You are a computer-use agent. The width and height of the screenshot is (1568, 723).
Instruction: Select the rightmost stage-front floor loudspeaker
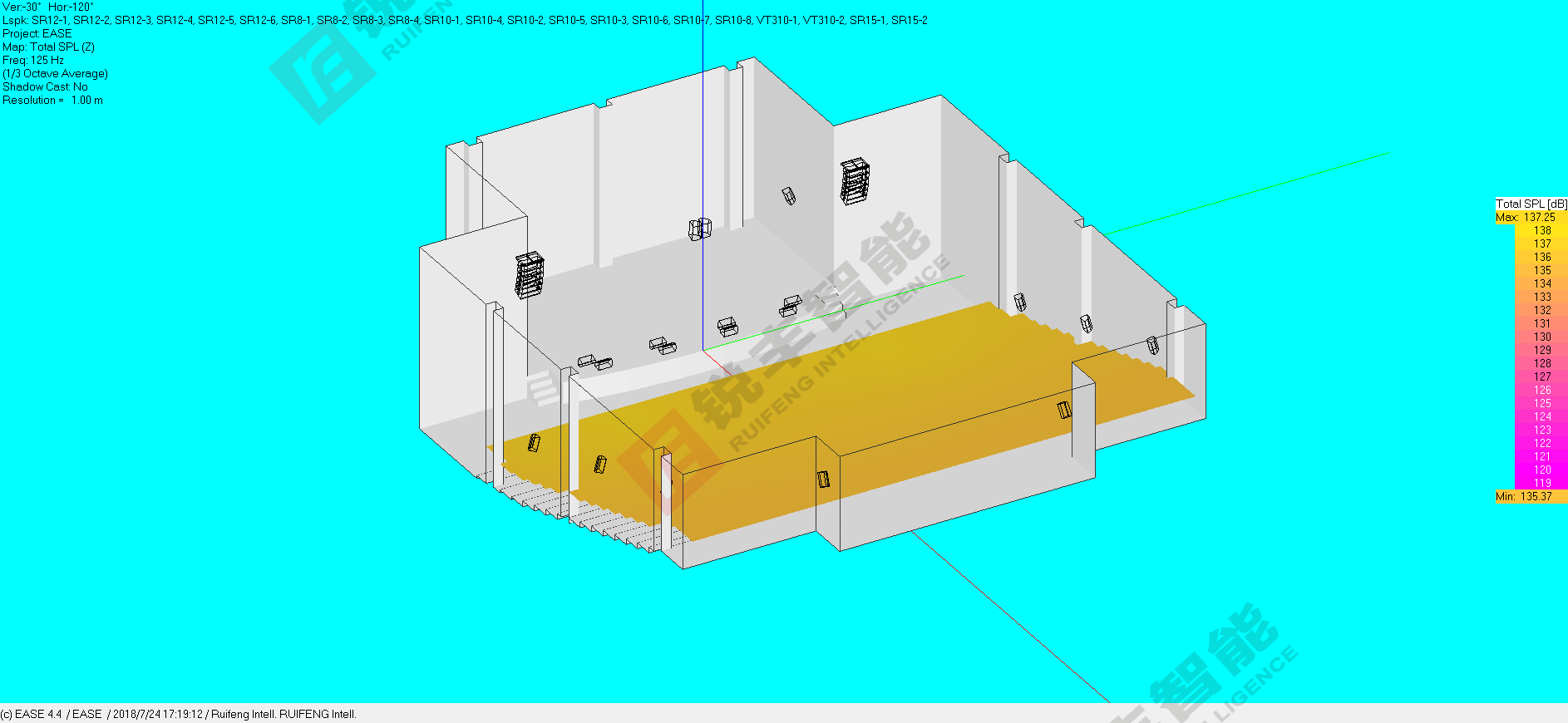point(791,305)
